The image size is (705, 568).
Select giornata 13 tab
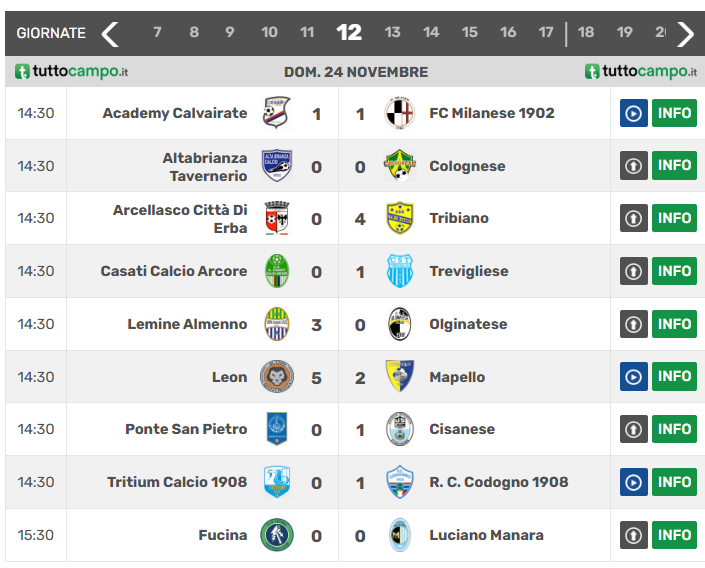pyautogui.click(x=392, y=32)
